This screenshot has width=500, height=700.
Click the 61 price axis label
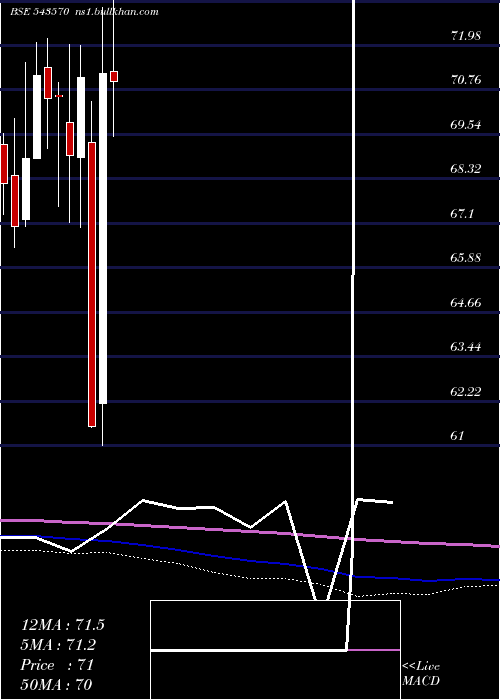(x=458, y=436)
